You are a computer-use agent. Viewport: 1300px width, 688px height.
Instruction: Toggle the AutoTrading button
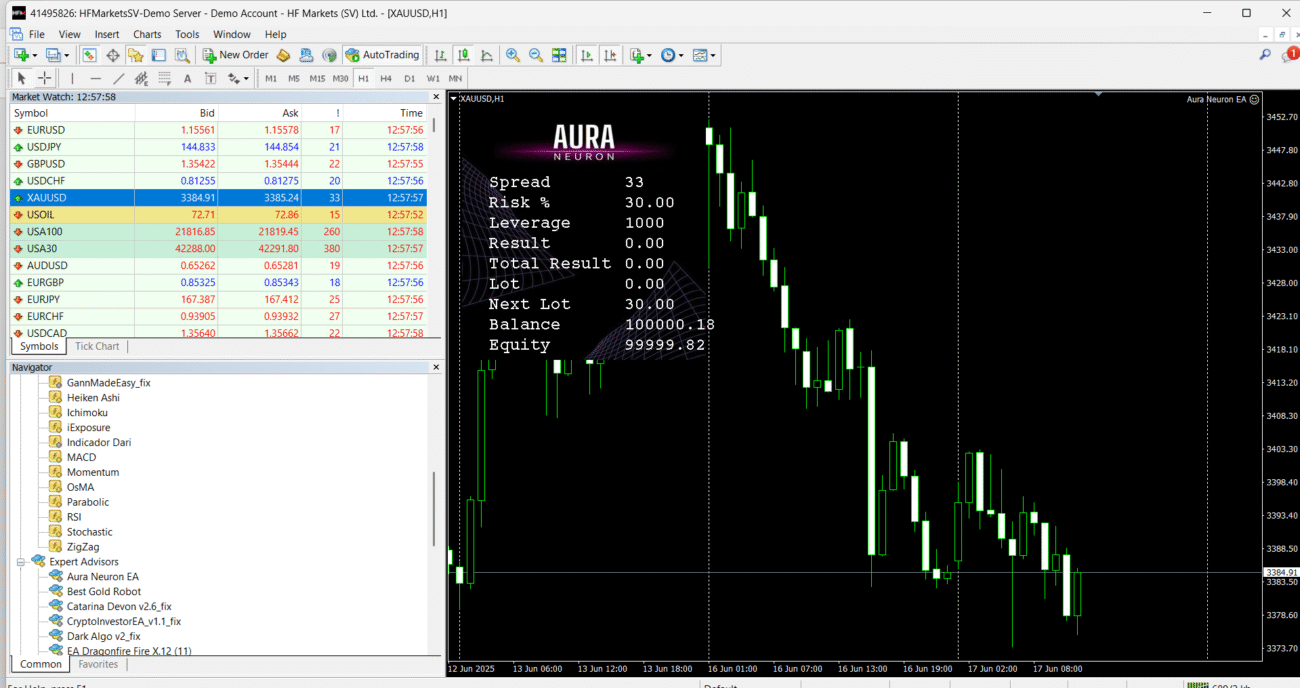382,55
